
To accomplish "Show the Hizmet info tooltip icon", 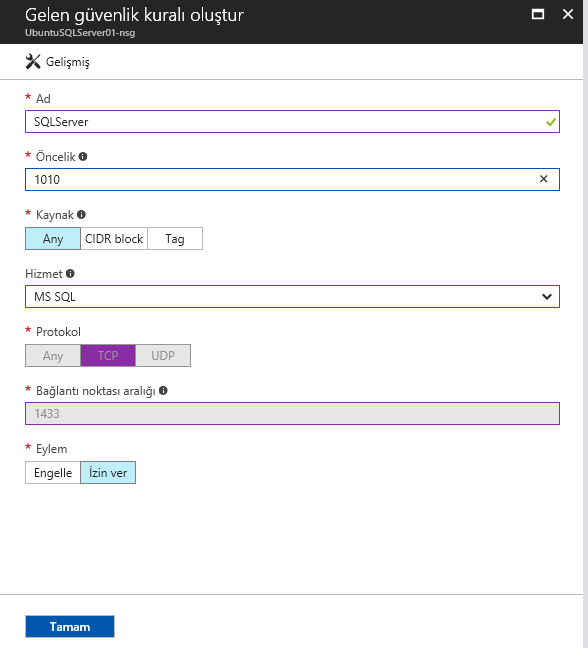I will point(70,274).
